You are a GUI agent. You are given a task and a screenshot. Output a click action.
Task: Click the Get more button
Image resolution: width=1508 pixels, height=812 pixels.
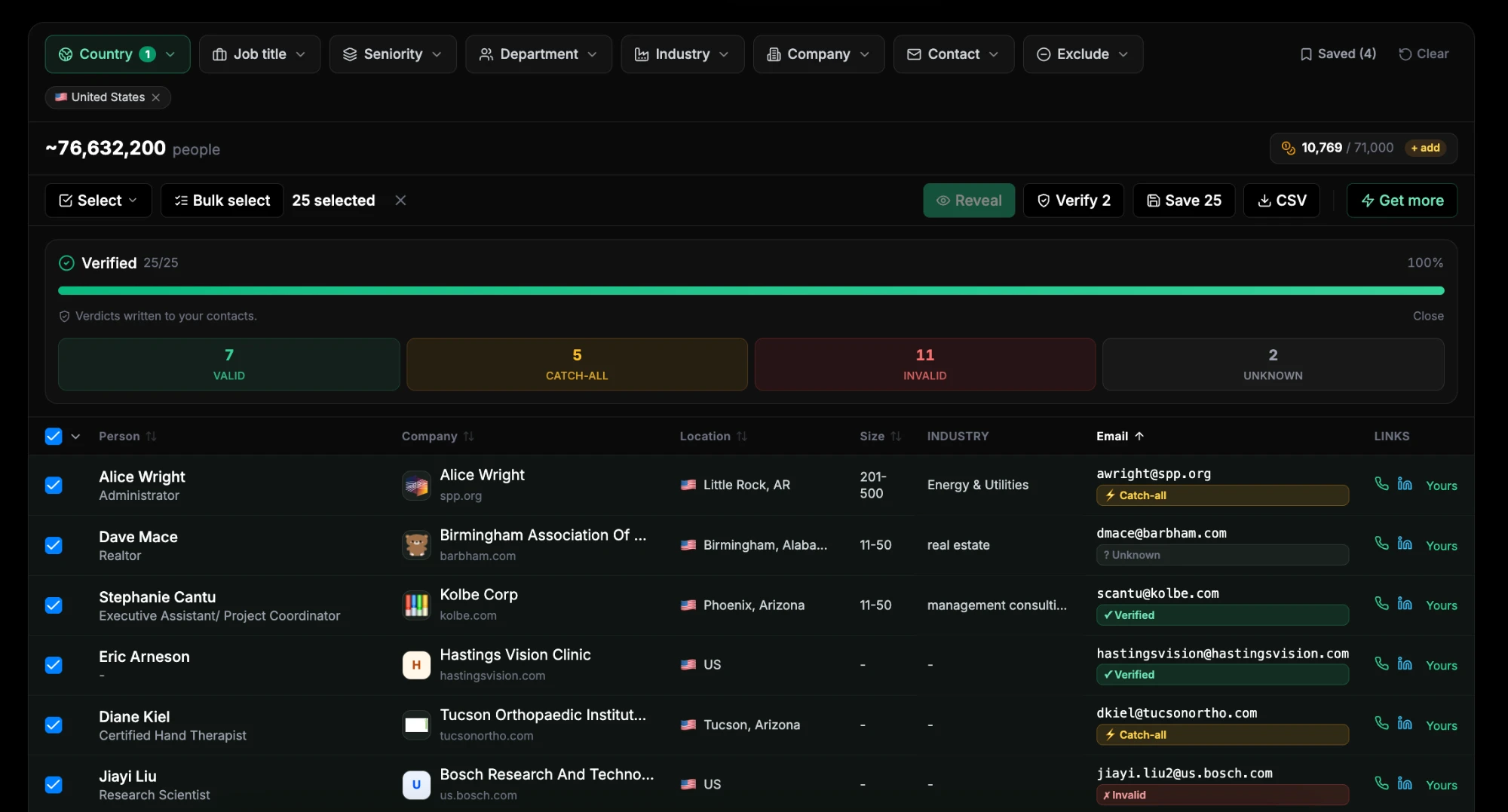click(1402, 201)
